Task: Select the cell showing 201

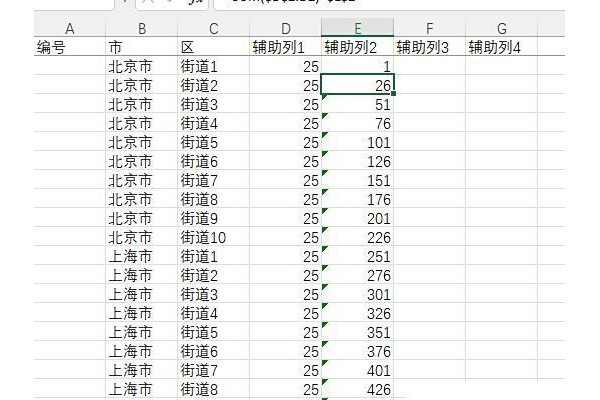Action: tap(357, 218)
